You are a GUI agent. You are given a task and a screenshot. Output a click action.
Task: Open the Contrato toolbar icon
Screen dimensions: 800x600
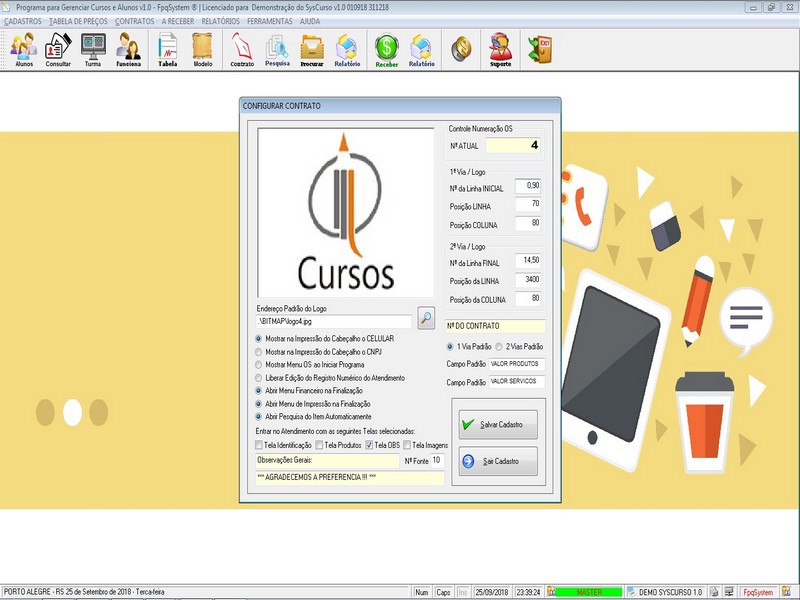(x=242, y=49)
